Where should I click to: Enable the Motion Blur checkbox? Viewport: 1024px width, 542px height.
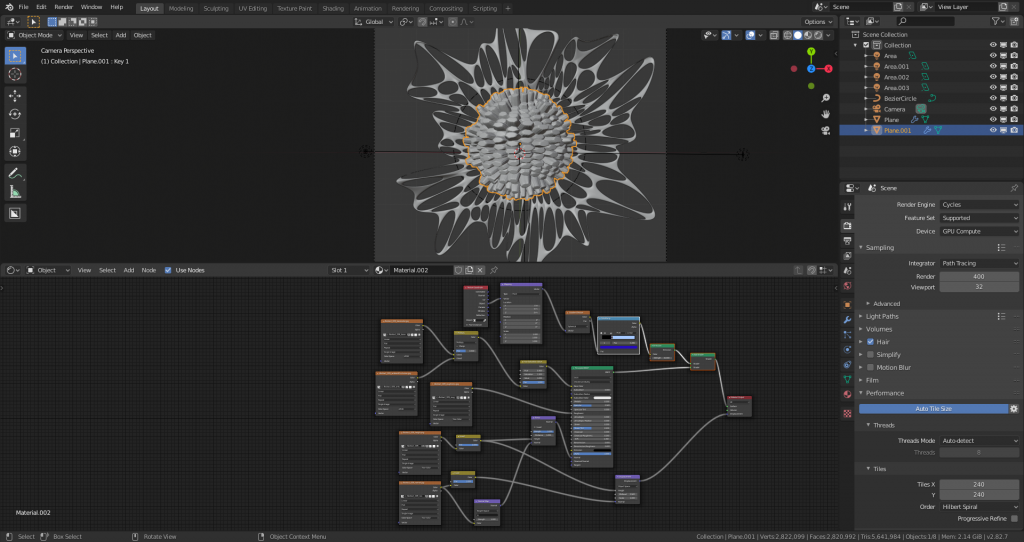(x=870, y=368)
